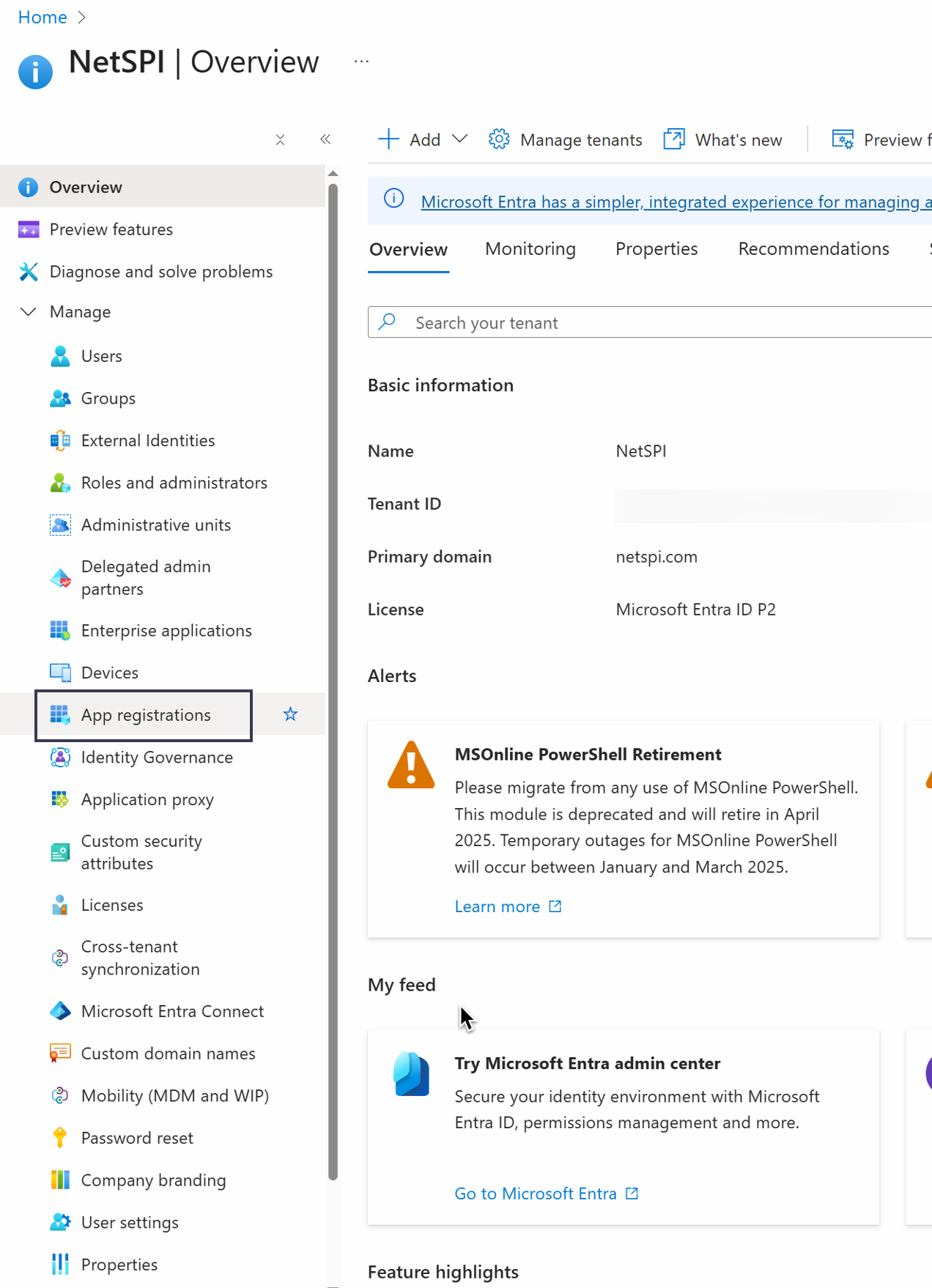Click the Administrative units icon
The height and width of the screenshot is (1288, 932).
(x=60, y=525)
